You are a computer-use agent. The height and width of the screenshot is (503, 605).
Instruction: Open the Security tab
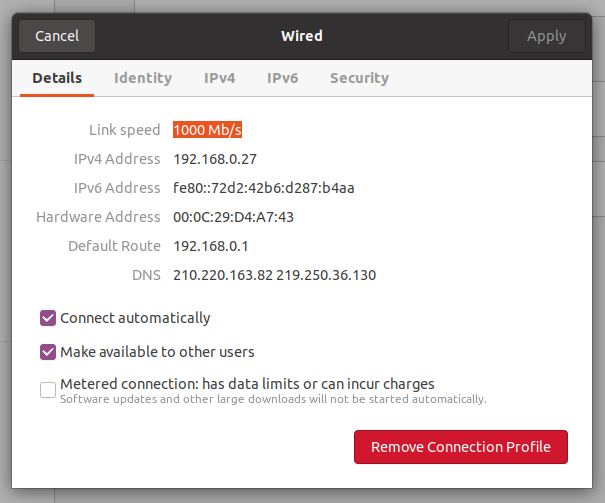tap(359, 78)
